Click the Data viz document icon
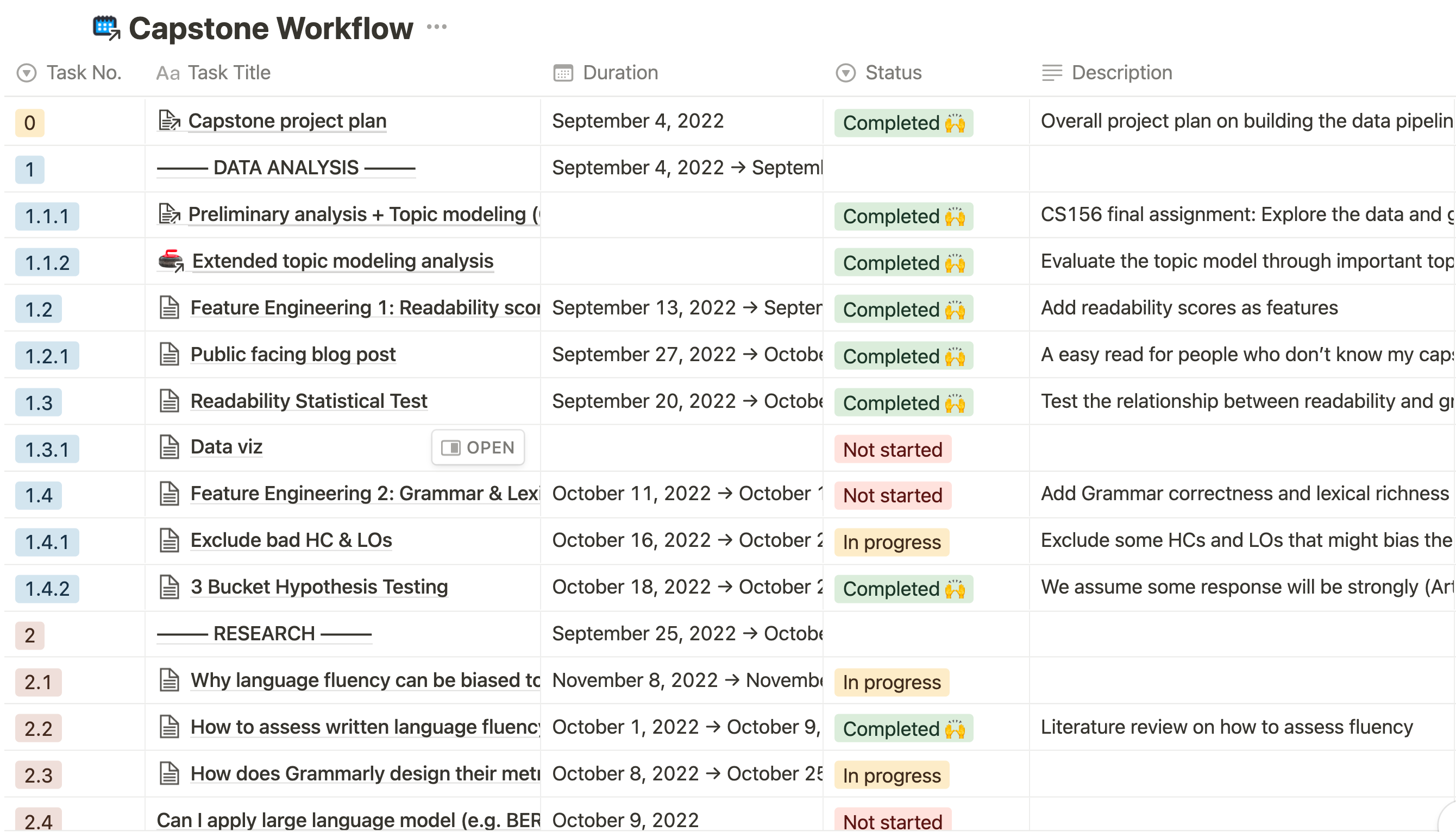The width and height of the screenshot is (1456, 832). (169, 447)
